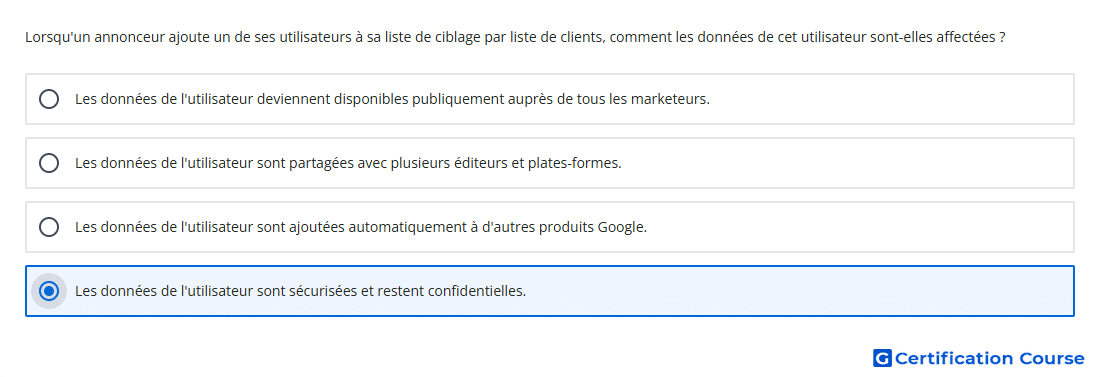Screen dimensions: 1100x377
Task: Click the blue G logo icon
Action: click(882, 358)
